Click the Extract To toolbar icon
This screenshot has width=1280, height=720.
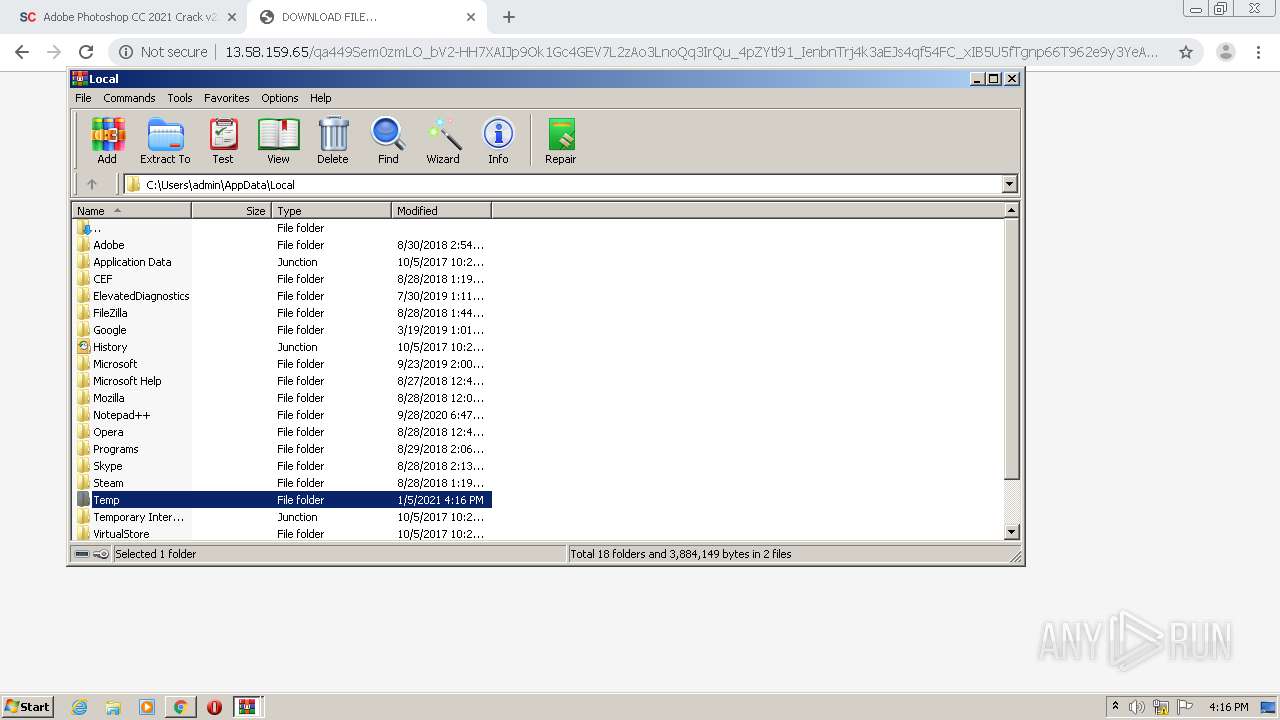pyautogui.click(x=165, y=140)
